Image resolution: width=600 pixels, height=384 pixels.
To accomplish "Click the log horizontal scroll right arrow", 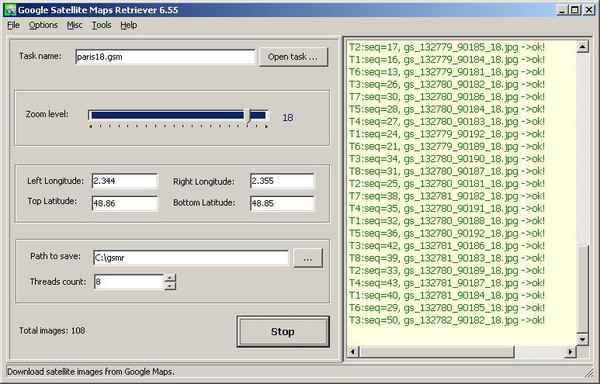I will [571, 351].
